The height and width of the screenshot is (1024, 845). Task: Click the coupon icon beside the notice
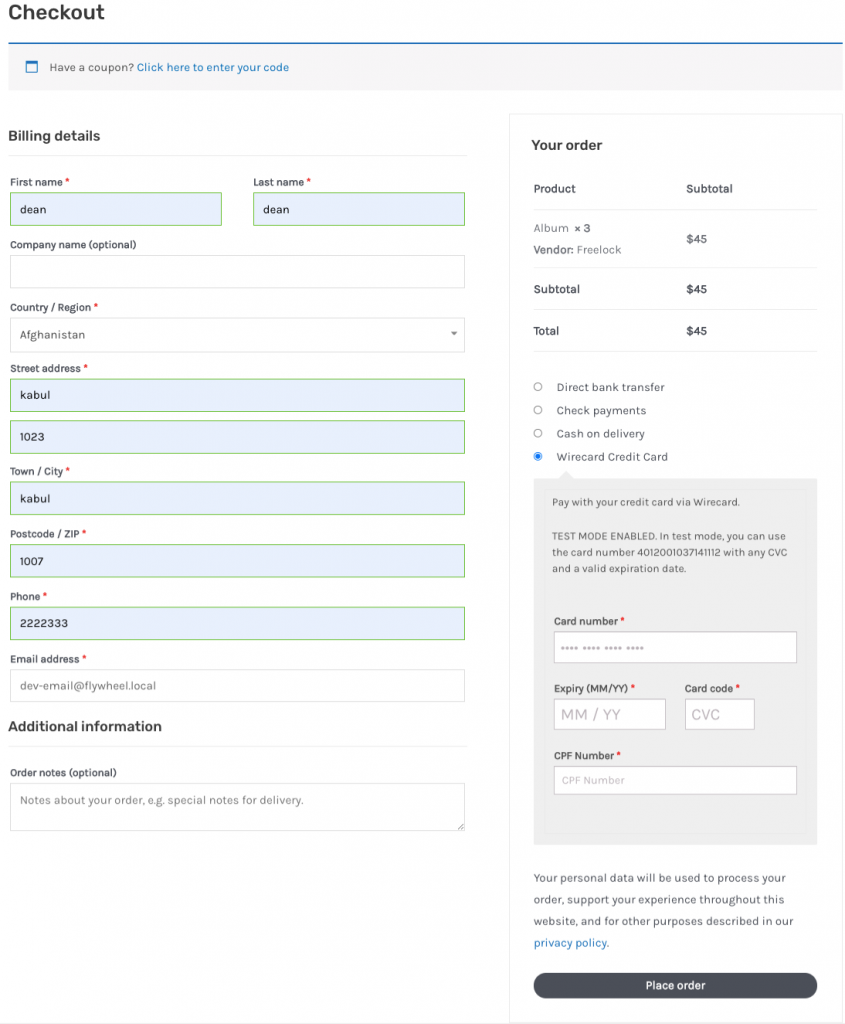click(x=31, y=67)
